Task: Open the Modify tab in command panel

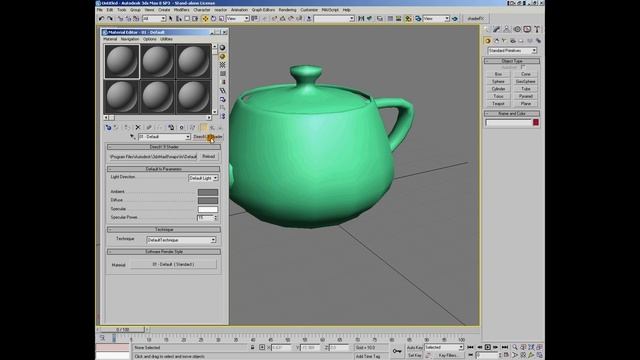Action: [x=497, y=29]
